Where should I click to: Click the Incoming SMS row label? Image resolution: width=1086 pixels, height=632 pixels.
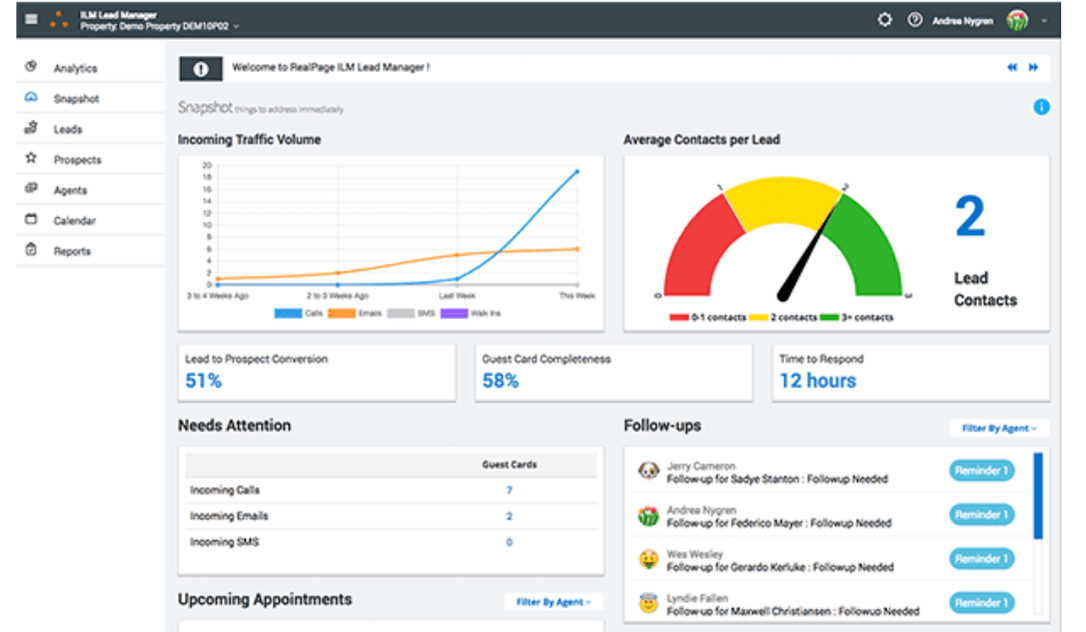[224, 543]
